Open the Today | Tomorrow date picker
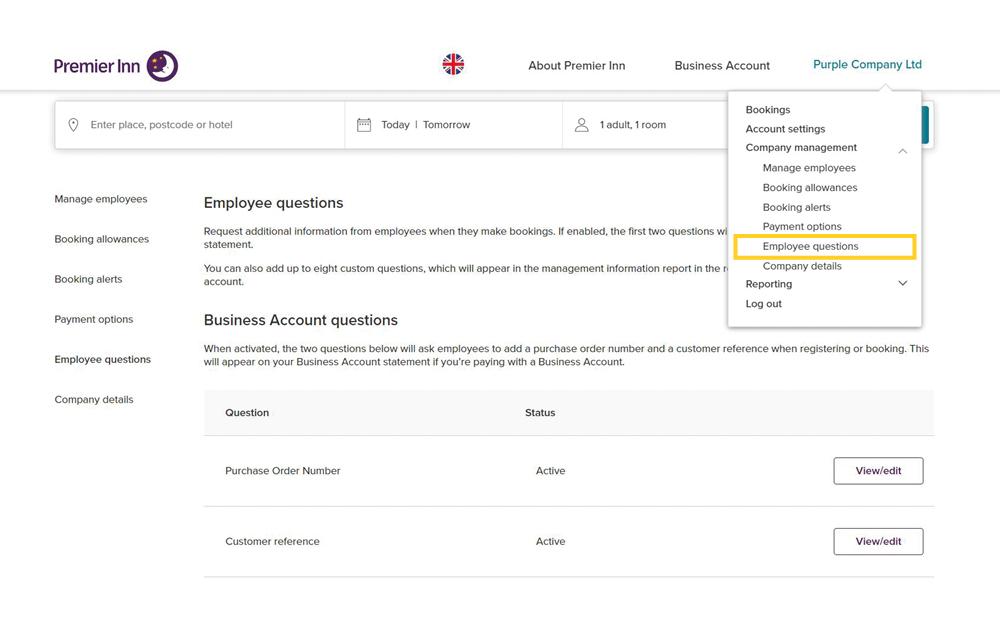 (x=453, y=125)
